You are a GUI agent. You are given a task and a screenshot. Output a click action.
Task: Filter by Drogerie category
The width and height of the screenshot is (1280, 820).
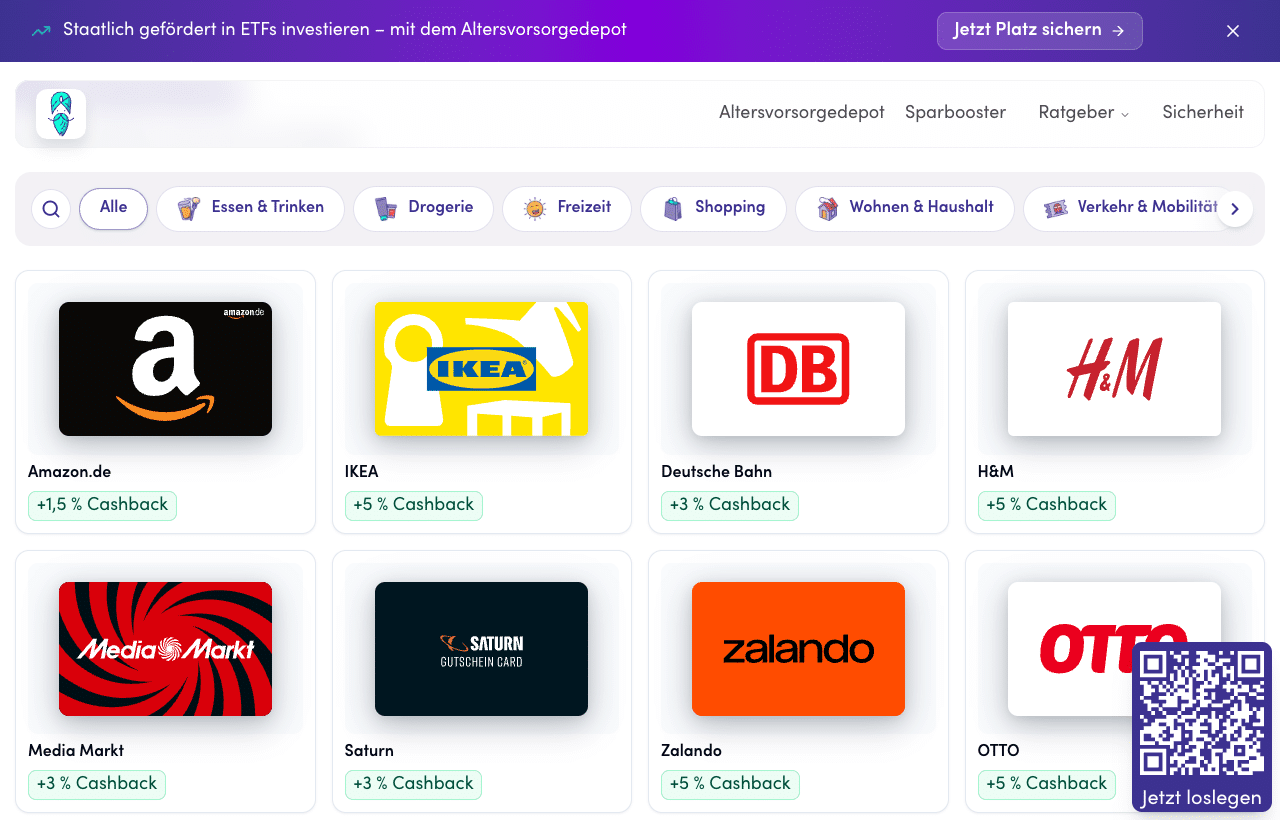click(424, 209)
